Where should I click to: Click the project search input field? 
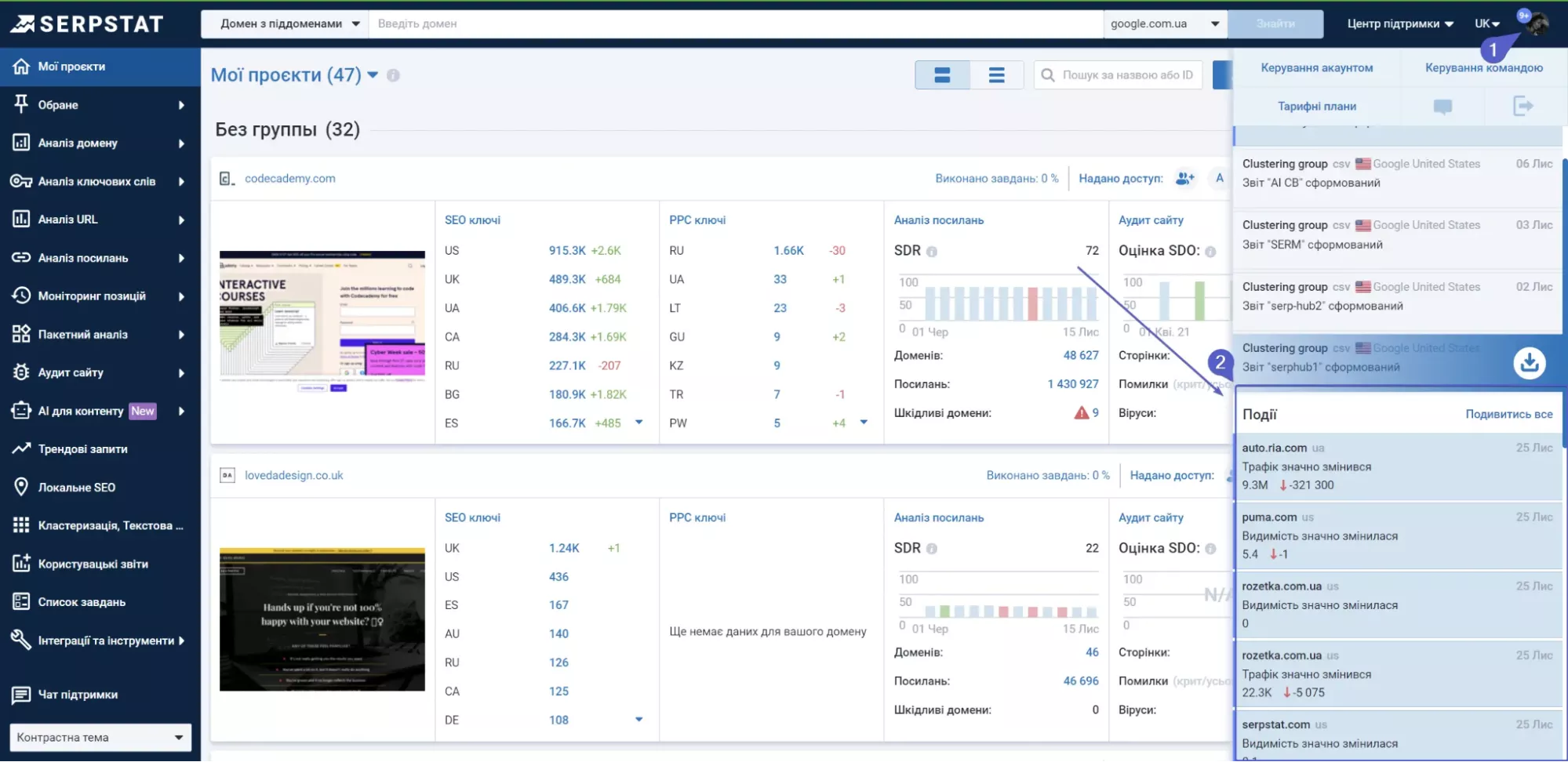click(1119, 75)
